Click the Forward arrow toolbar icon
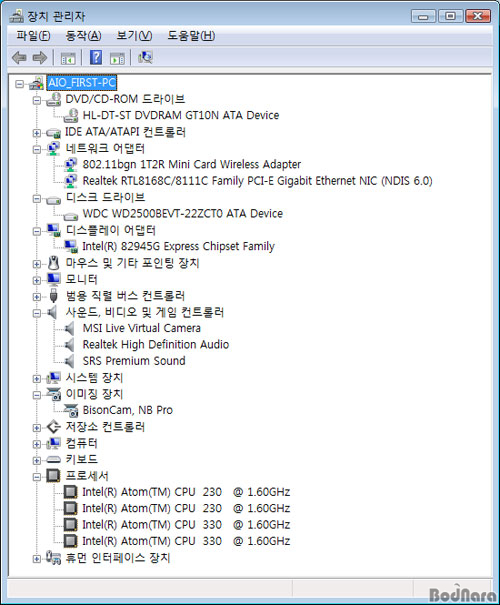This screenshot has width=500, height=605. (x=39, y=58)
